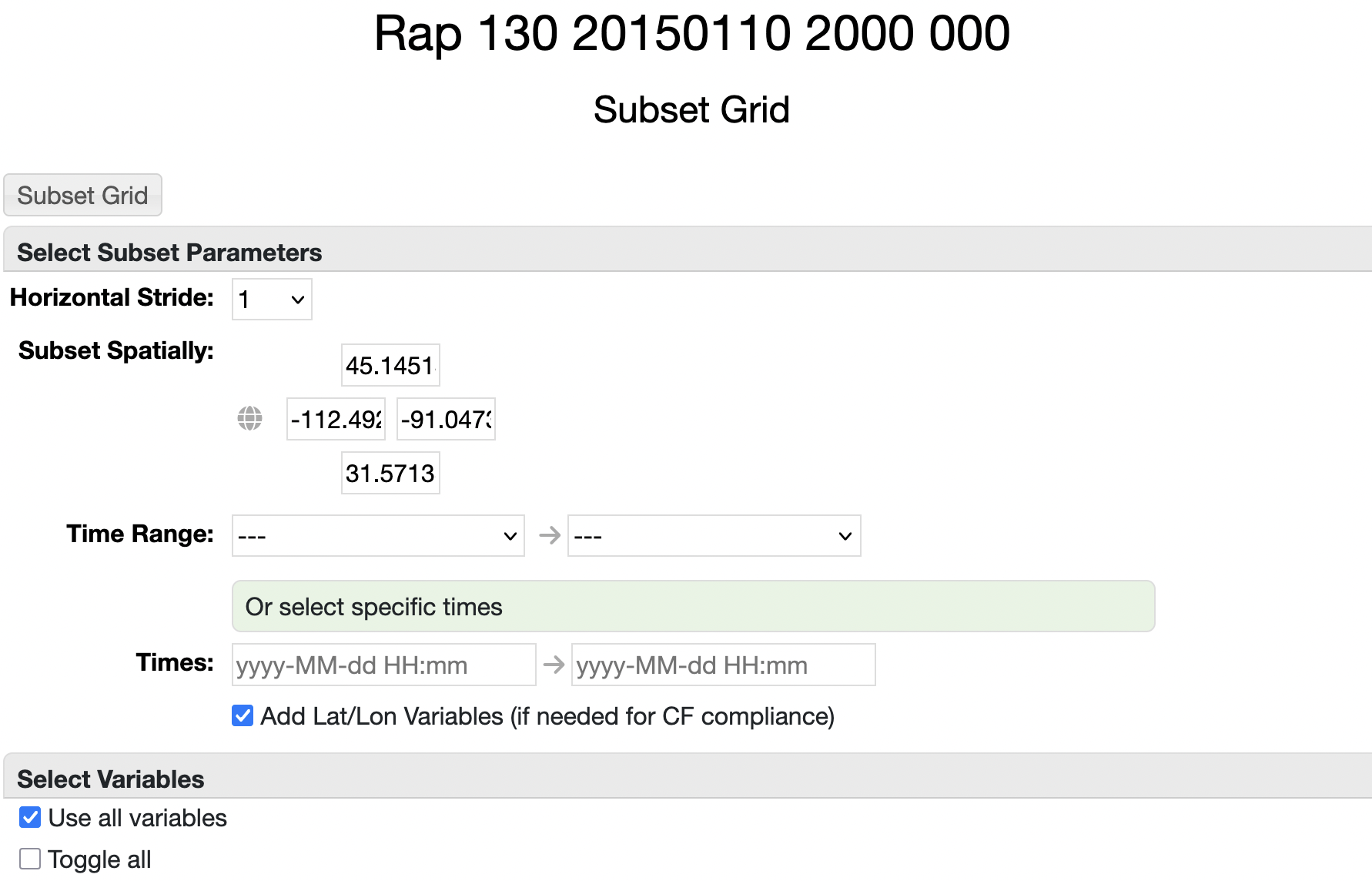Enable the Toggle all checkbox
The height and width of the screenshot is (881, 1372).
point(30,859)
